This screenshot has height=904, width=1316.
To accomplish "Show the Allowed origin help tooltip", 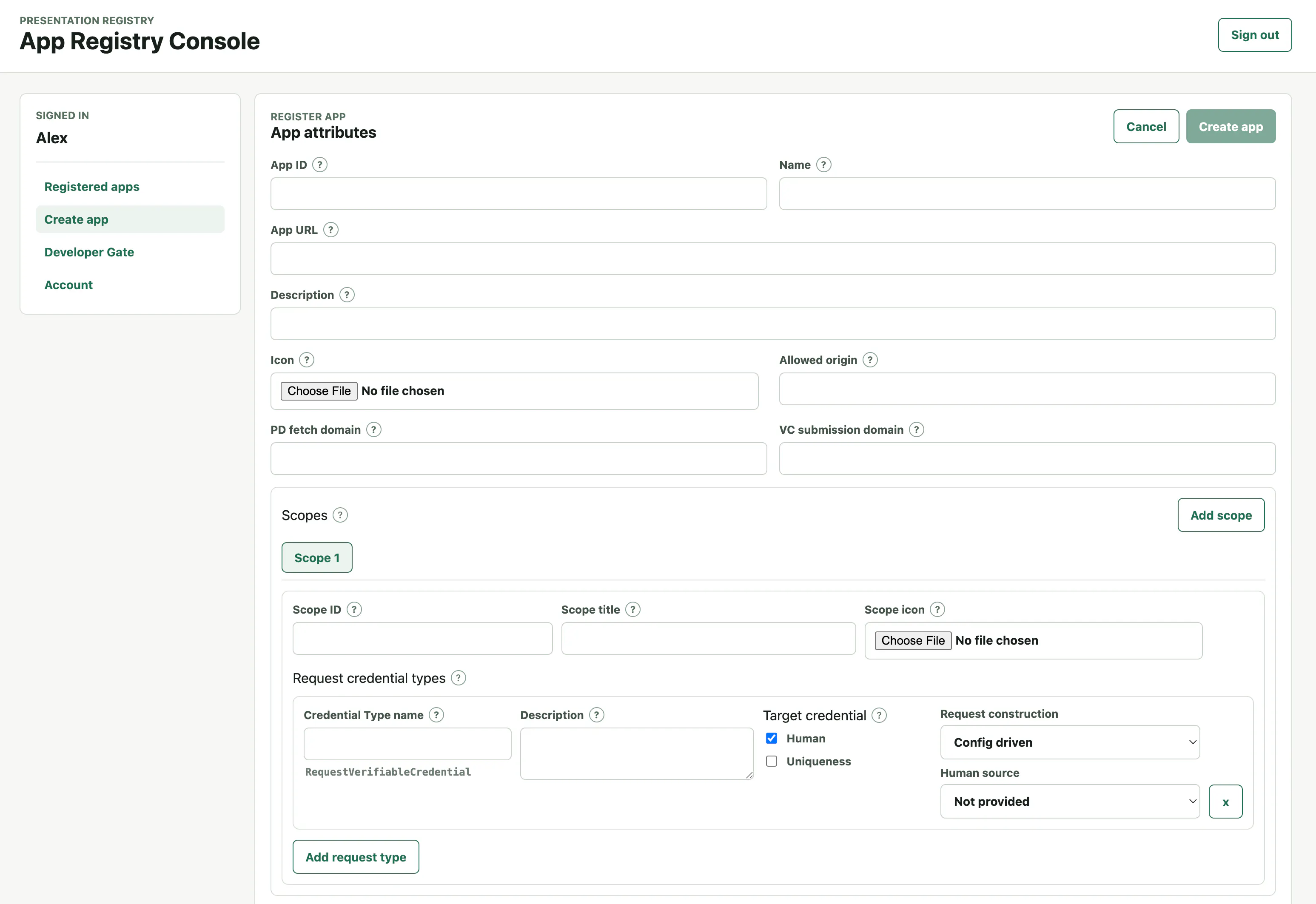I will point(869,360).
